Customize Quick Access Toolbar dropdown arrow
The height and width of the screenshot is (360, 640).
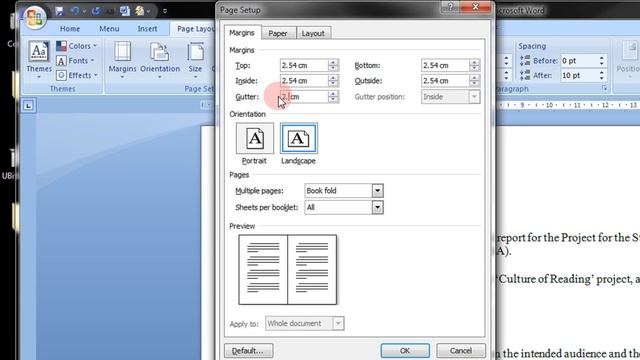(x=165, y=11)
